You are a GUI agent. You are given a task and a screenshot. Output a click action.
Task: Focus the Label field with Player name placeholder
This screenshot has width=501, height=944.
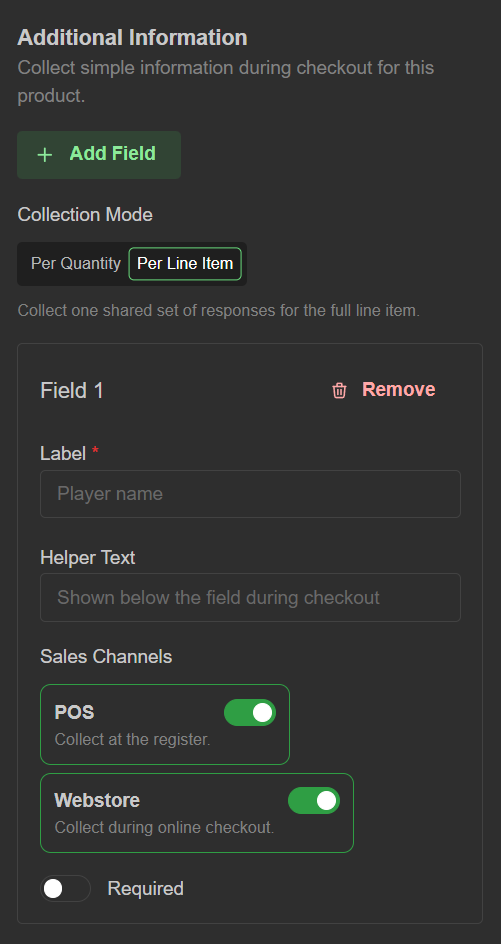coord(250,494)
